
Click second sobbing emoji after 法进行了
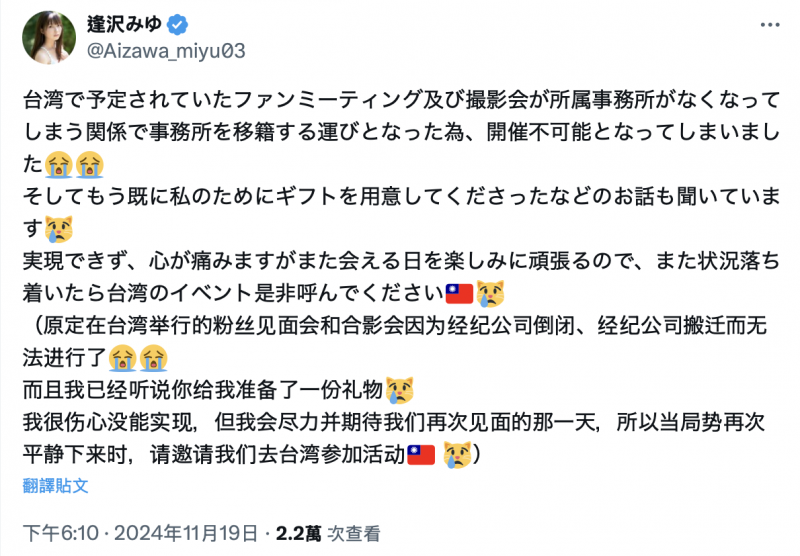pos(153,357)
